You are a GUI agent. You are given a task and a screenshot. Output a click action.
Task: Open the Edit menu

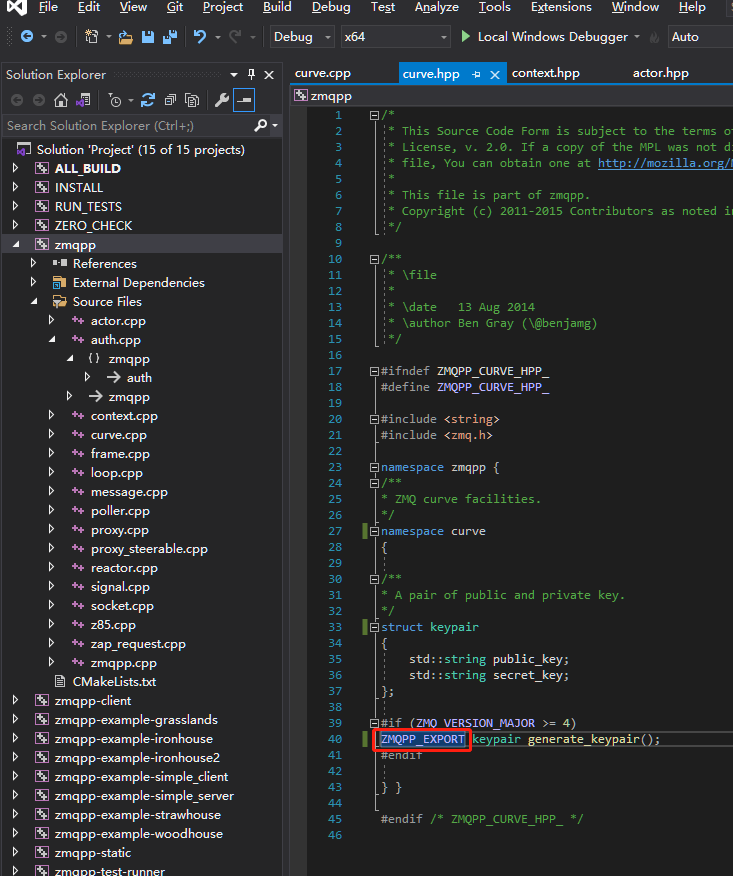89,7
